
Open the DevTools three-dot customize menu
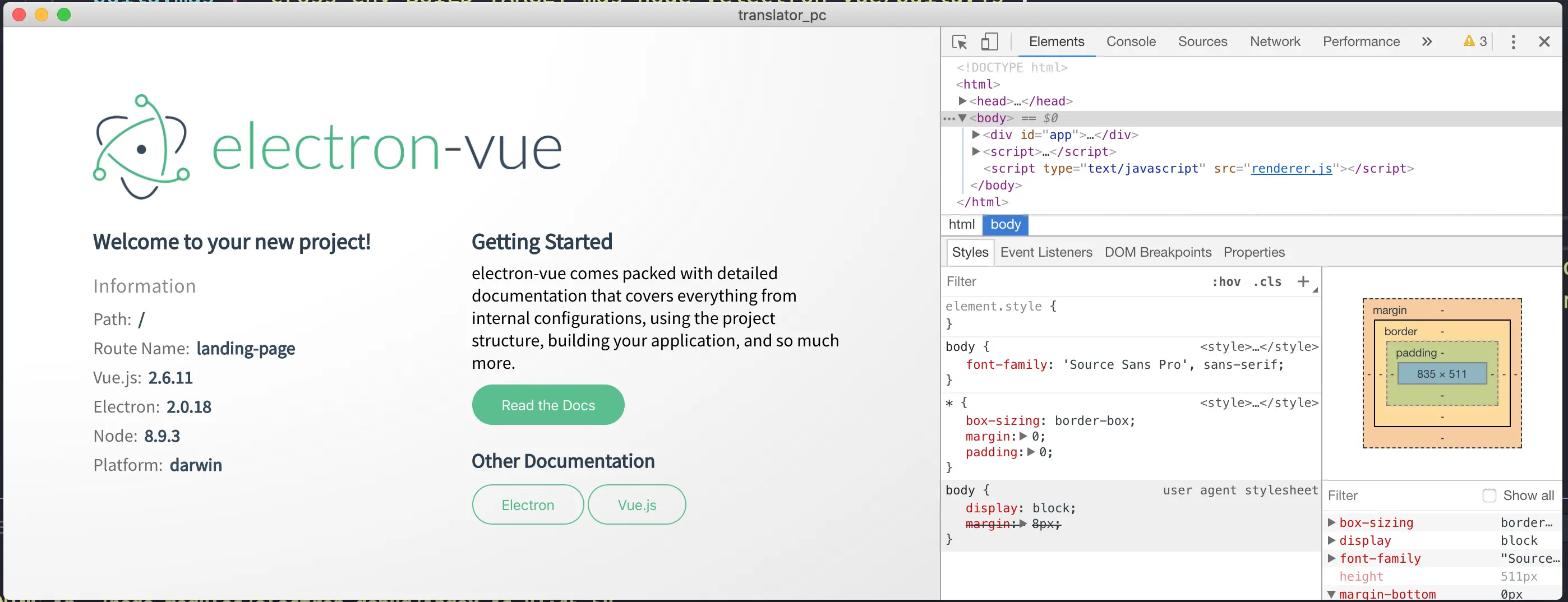click(1513, 41)
